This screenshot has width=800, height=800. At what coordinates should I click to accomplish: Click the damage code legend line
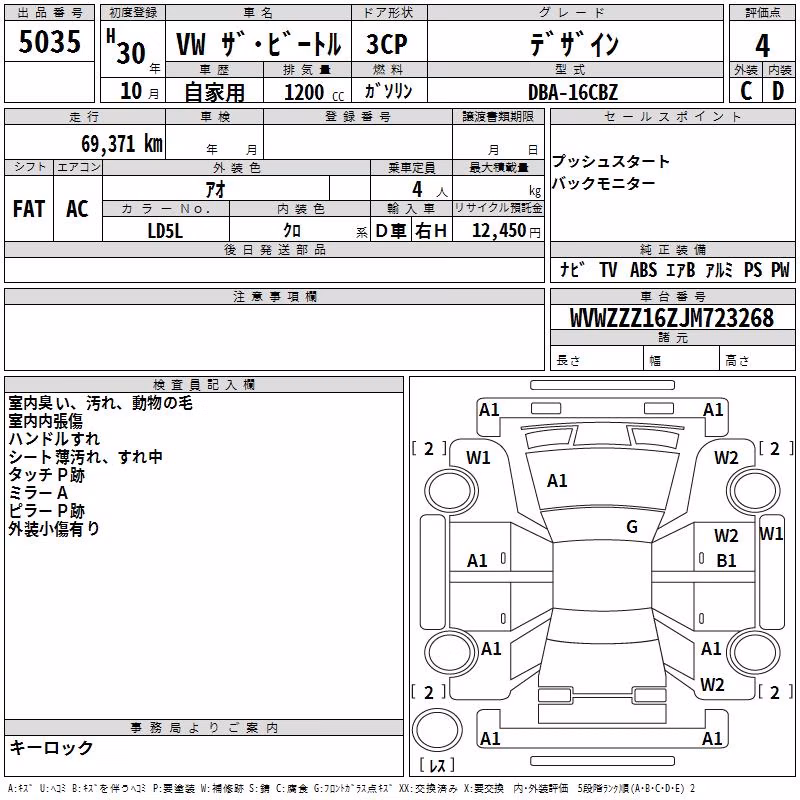(x=351, y=789)
